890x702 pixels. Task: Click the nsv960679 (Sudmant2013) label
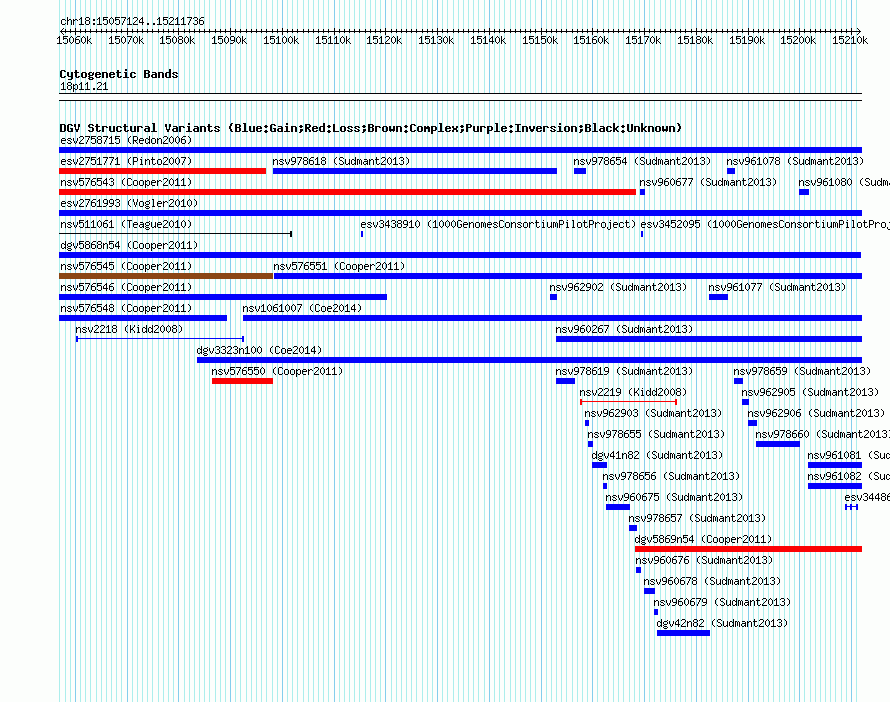point(722,602)
